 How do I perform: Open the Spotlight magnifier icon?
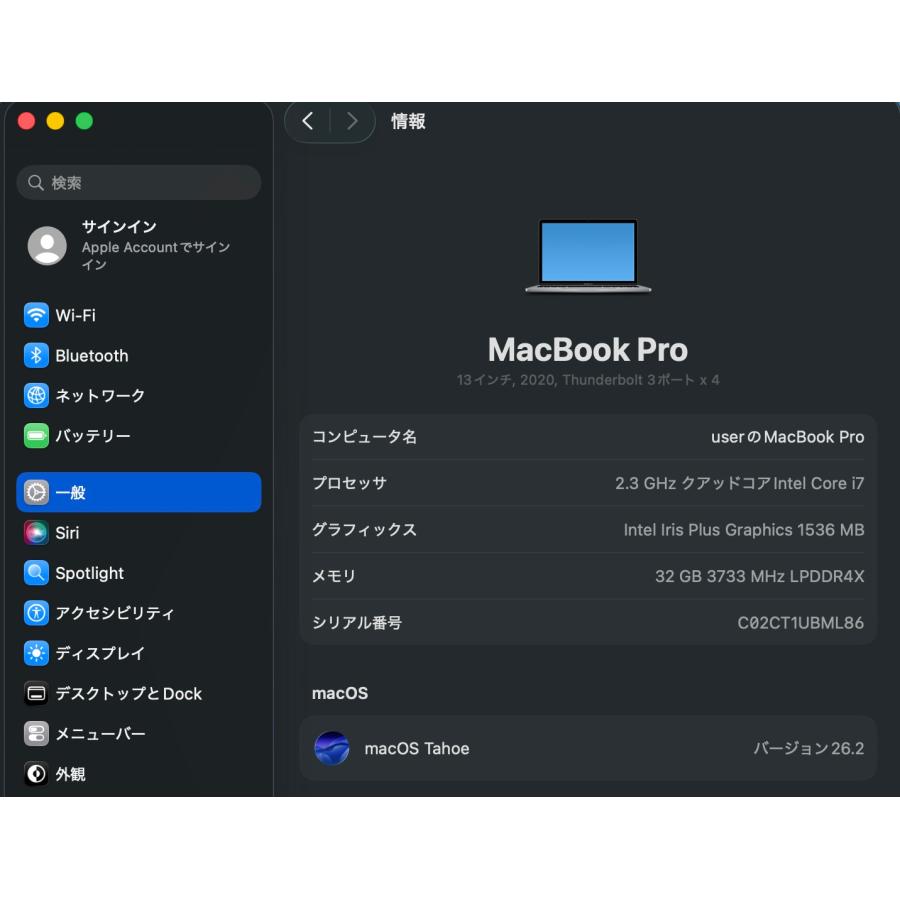(36, 573)
